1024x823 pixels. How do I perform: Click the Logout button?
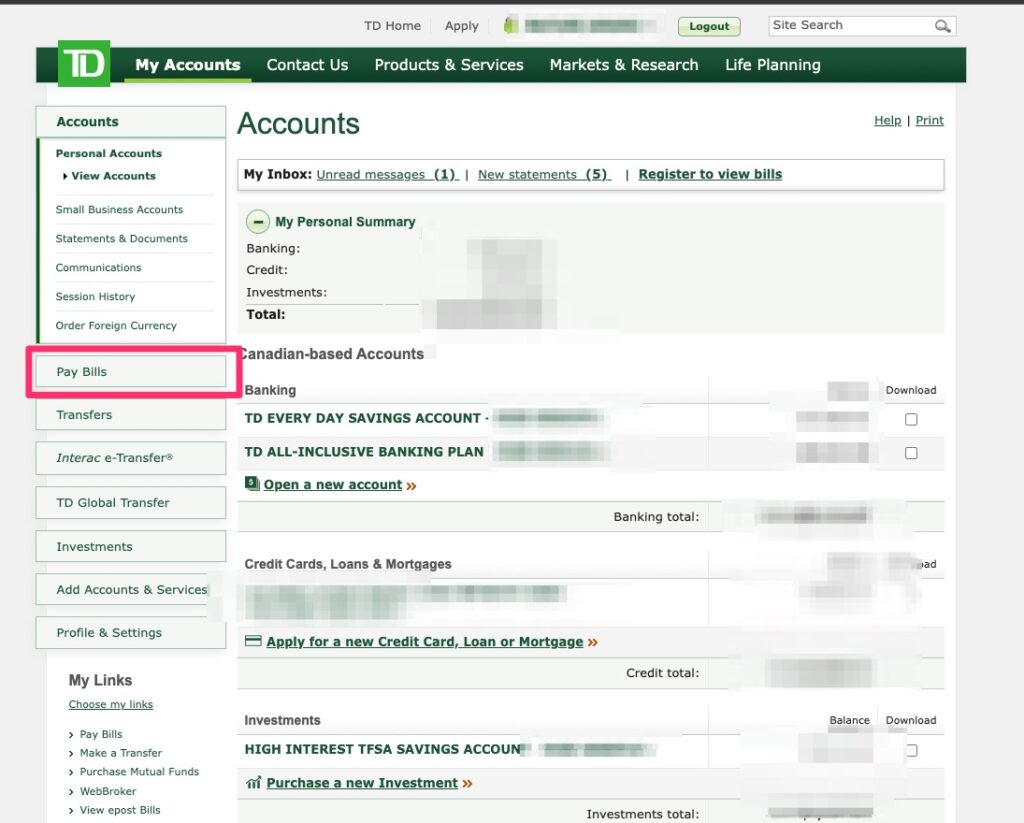pos(709,26)
